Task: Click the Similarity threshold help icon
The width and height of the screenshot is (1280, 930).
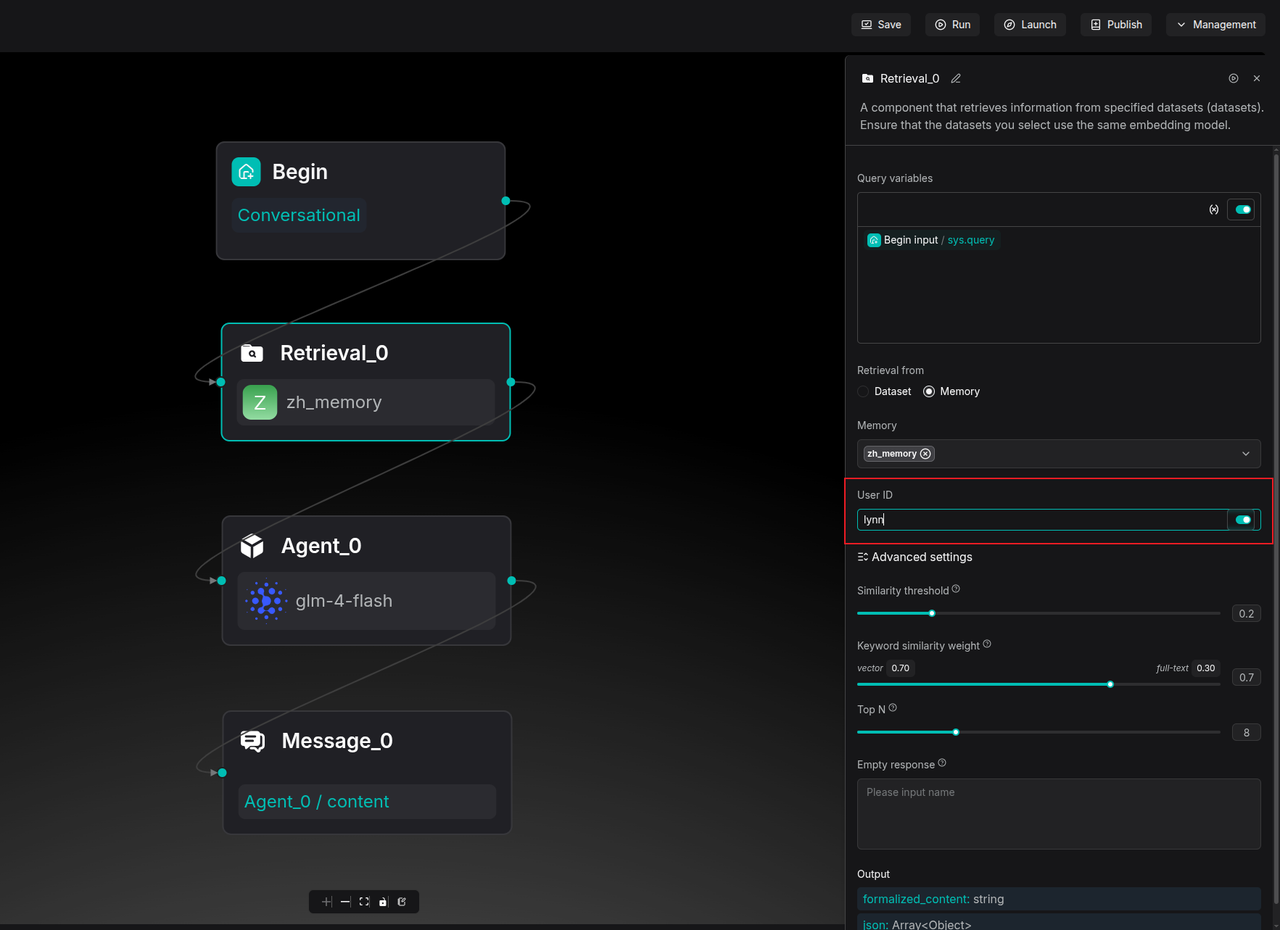Action: (x=956, y=590)
